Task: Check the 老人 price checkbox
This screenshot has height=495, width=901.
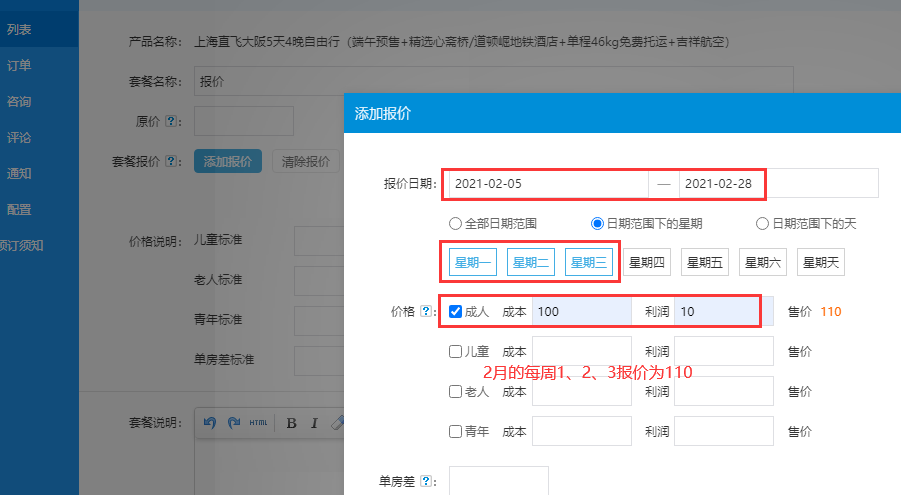Action: tap(456, 392)
